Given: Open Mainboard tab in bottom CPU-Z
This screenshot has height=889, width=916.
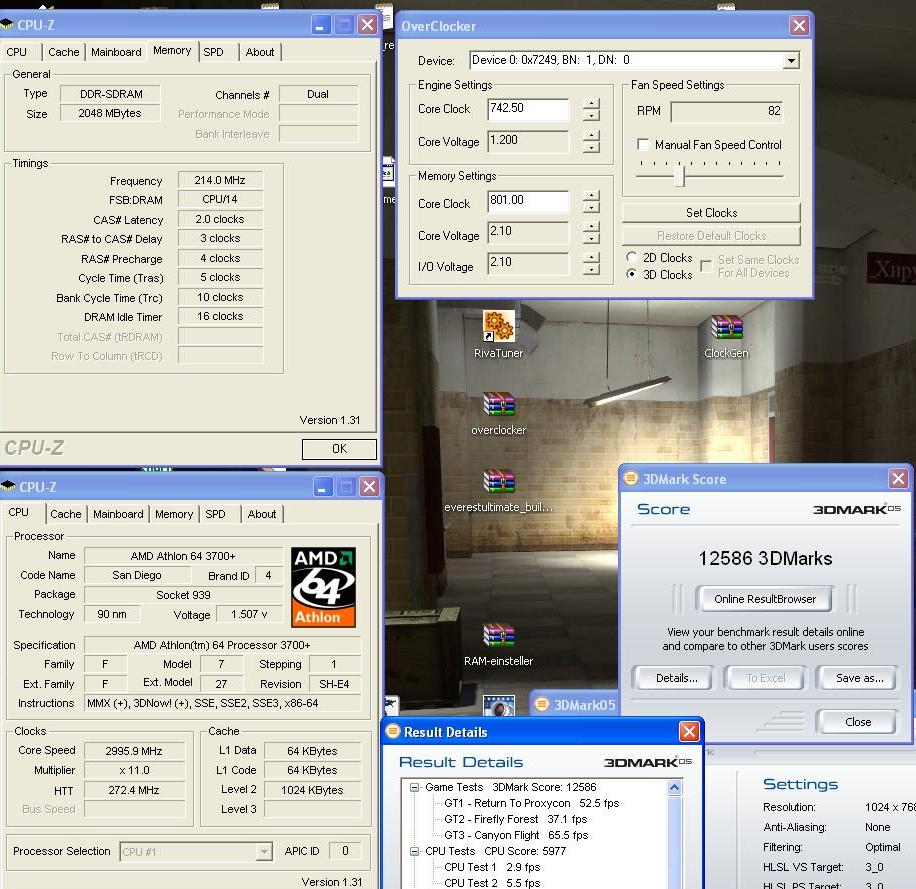Looking at the screenshot, I should pos(118,514).
